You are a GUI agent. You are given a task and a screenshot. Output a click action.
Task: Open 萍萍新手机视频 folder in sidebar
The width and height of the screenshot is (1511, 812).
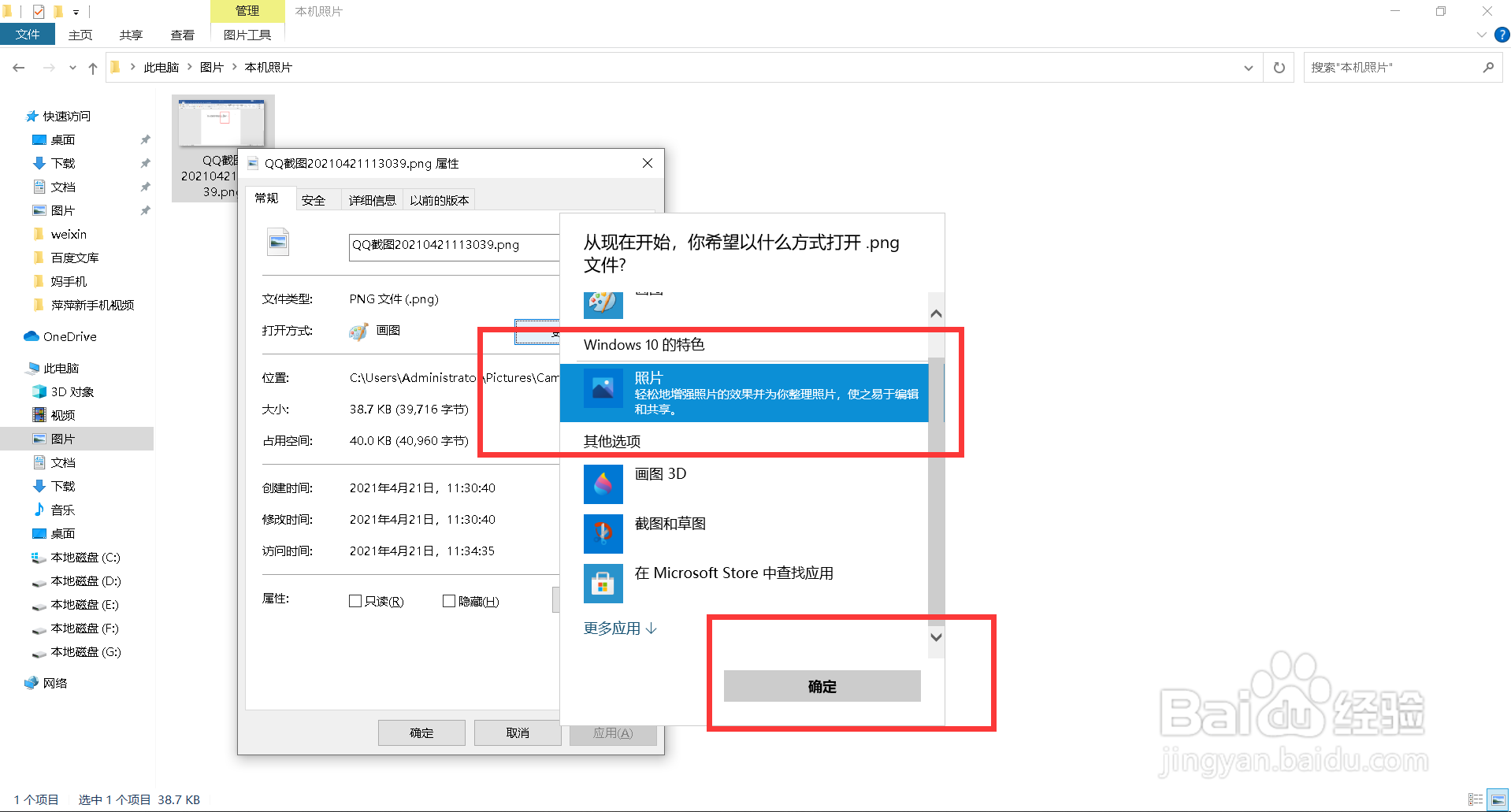point(92,305)
